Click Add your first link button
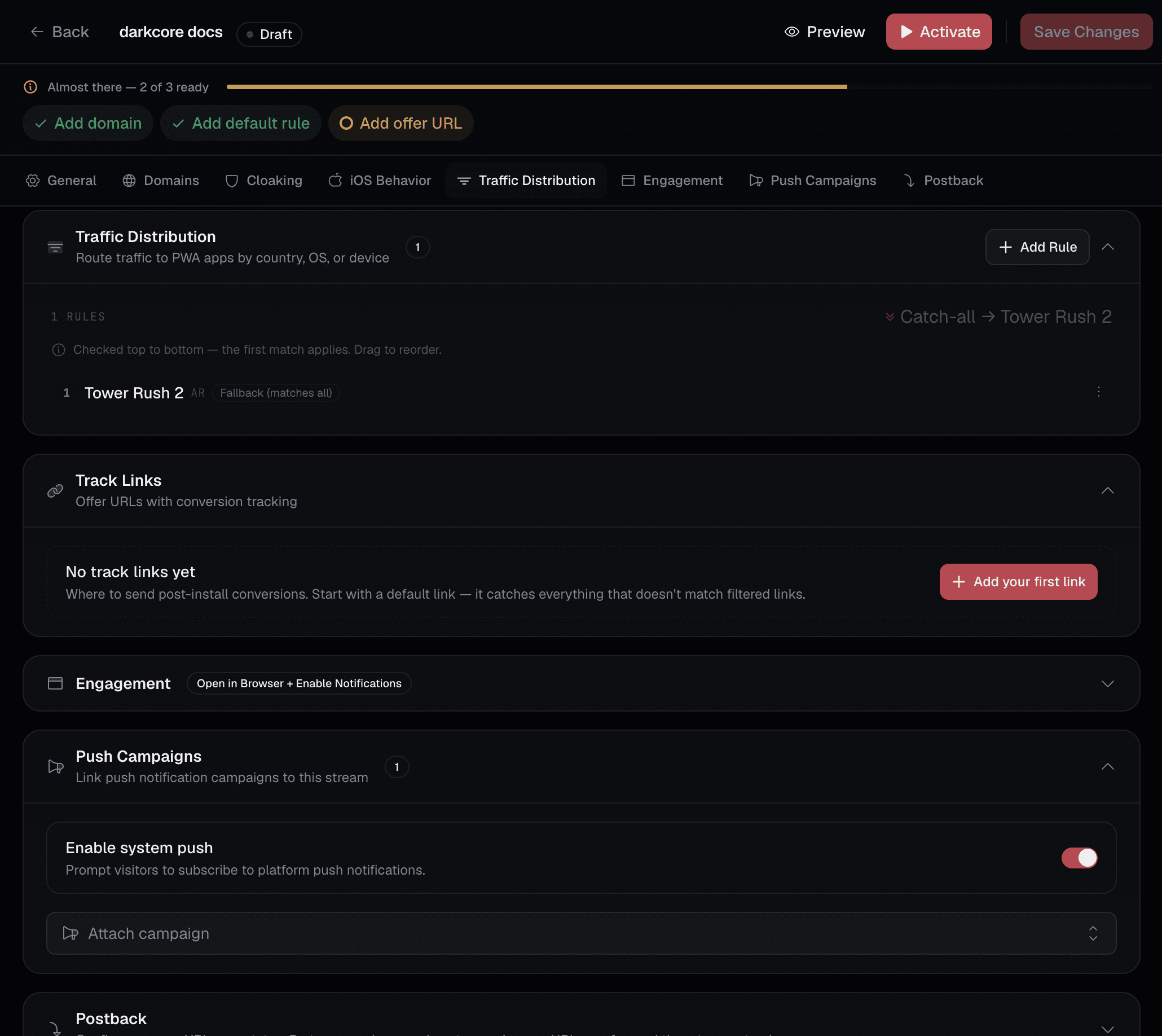The image size is (1162, 1036). click(1018, 582)
